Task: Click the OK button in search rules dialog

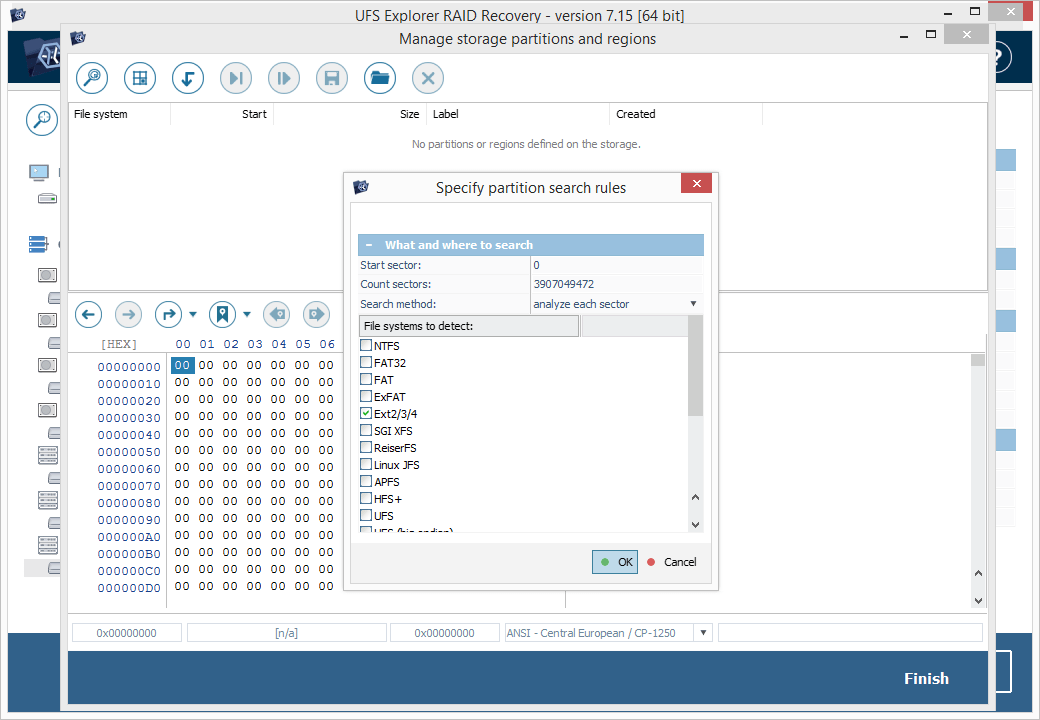Action: (615, 562)
